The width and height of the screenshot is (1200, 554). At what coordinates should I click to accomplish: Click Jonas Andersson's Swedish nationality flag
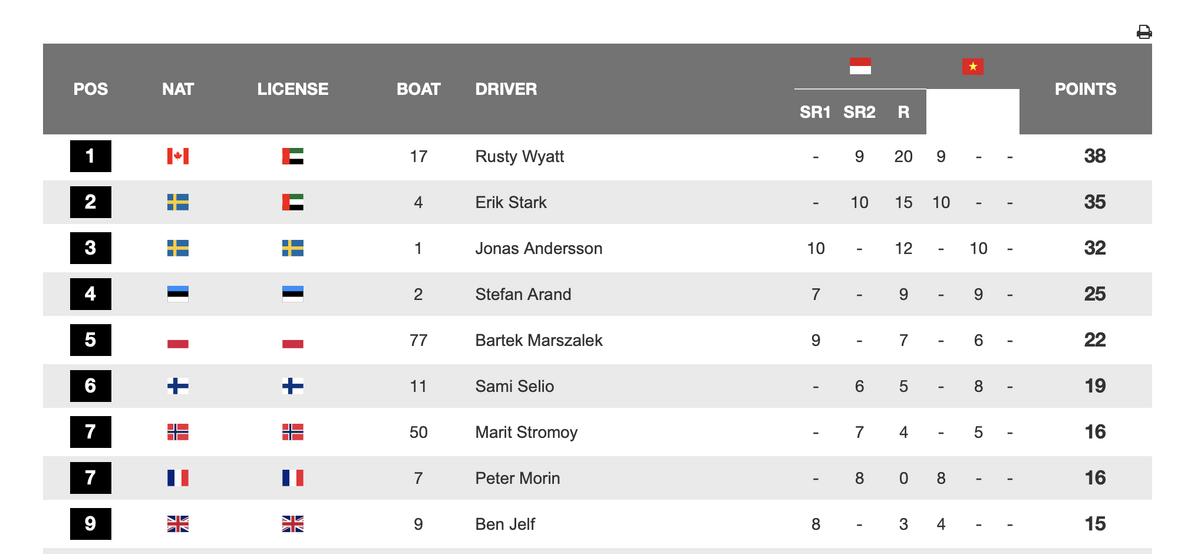click(178, 248)
